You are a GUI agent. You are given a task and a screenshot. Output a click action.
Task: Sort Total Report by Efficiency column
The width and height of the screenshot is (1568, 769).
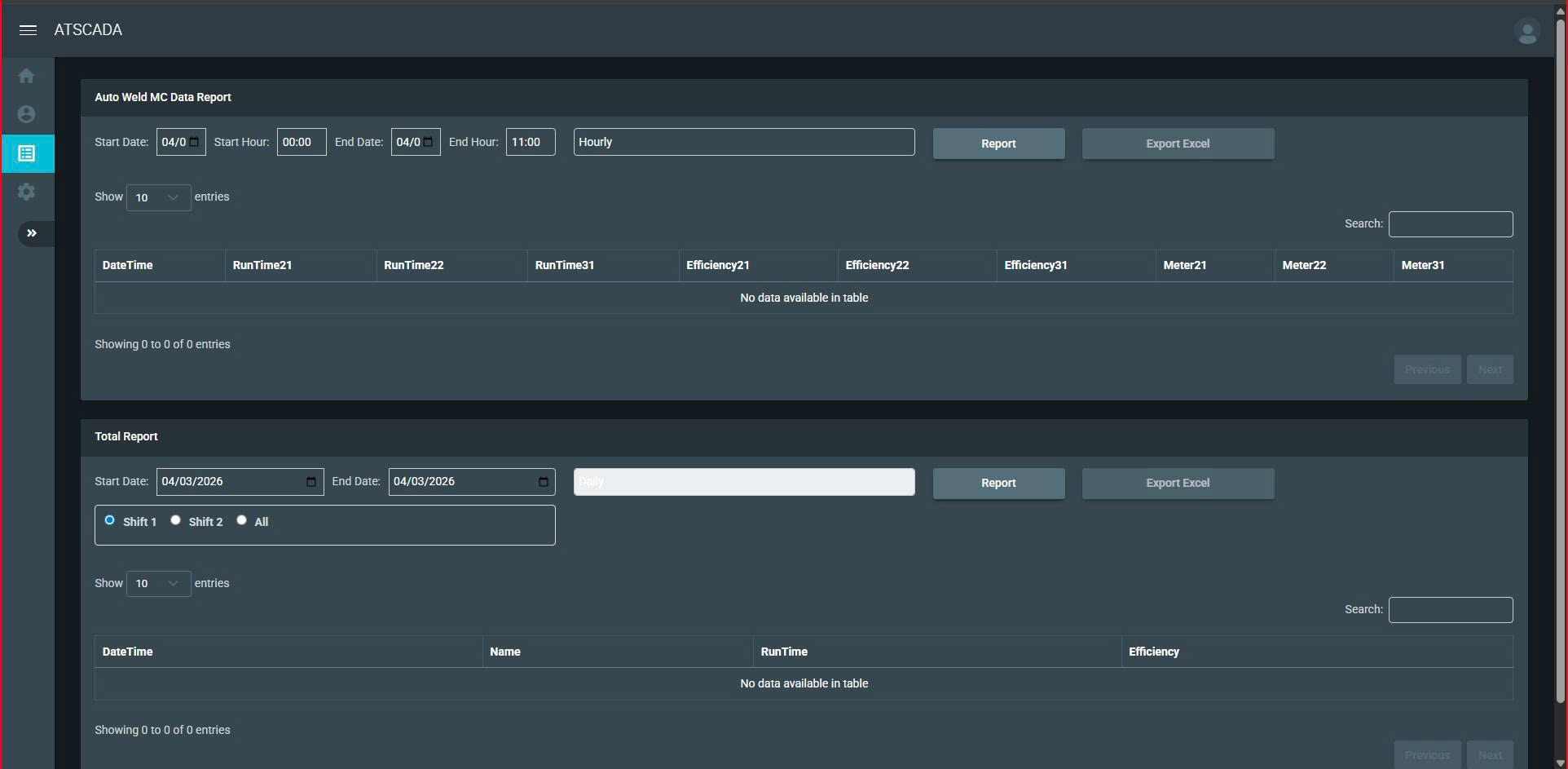1315,652
